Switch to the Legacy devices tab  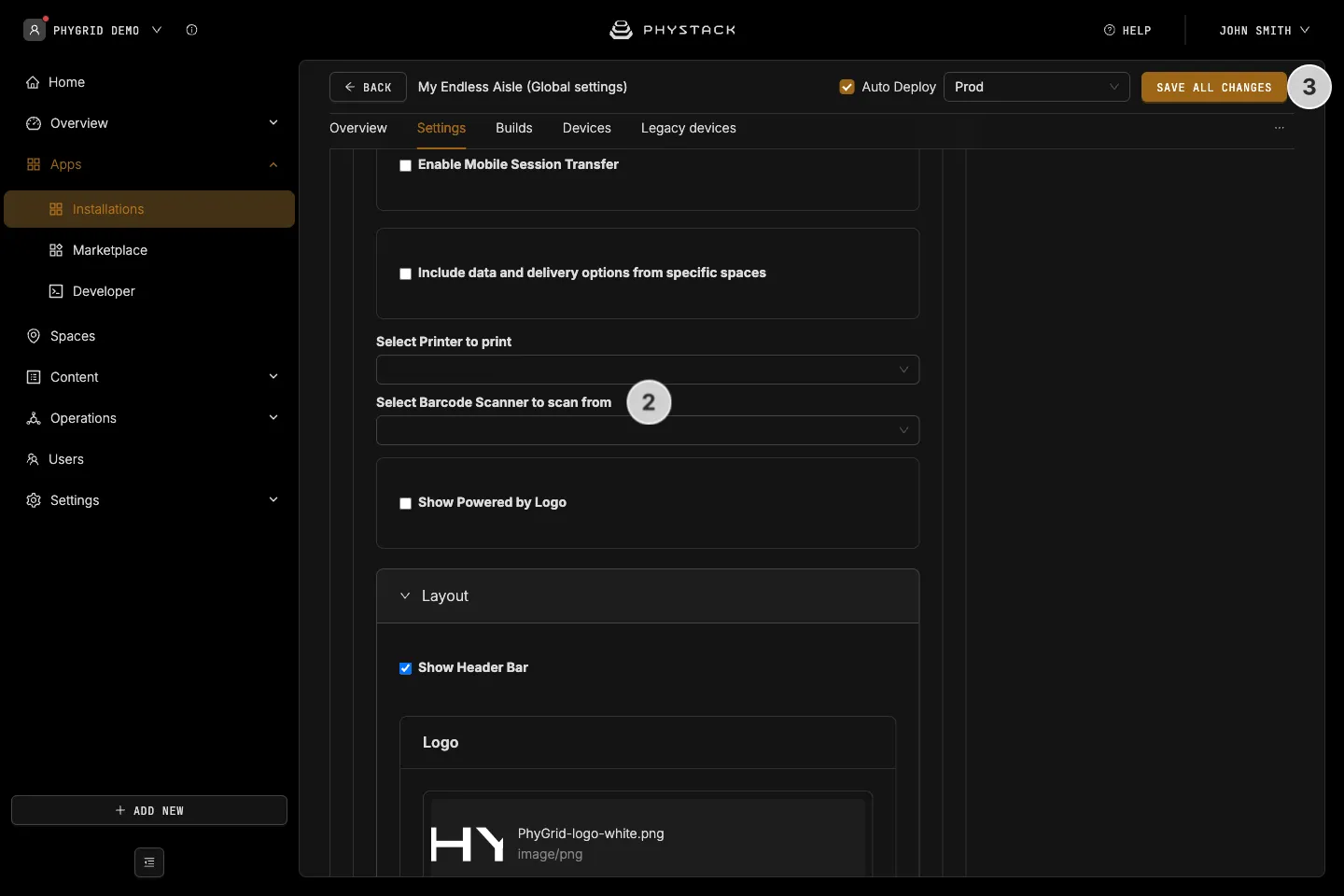click(689, 128)
